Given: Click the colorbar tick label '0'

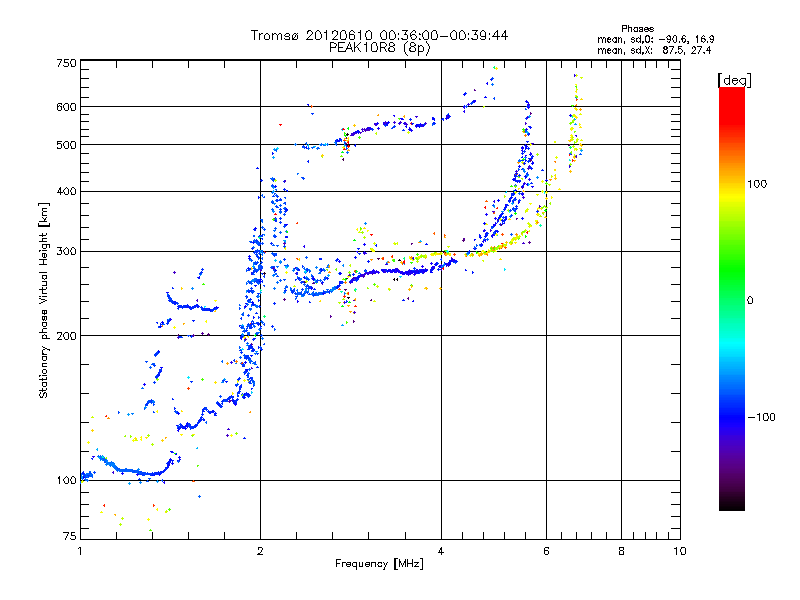Looking at the screenshot, I should (750, 301).
